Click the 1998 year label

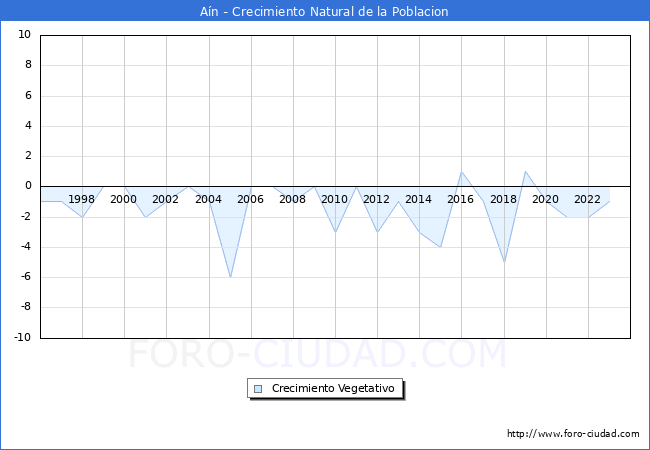tap(81, 199)
